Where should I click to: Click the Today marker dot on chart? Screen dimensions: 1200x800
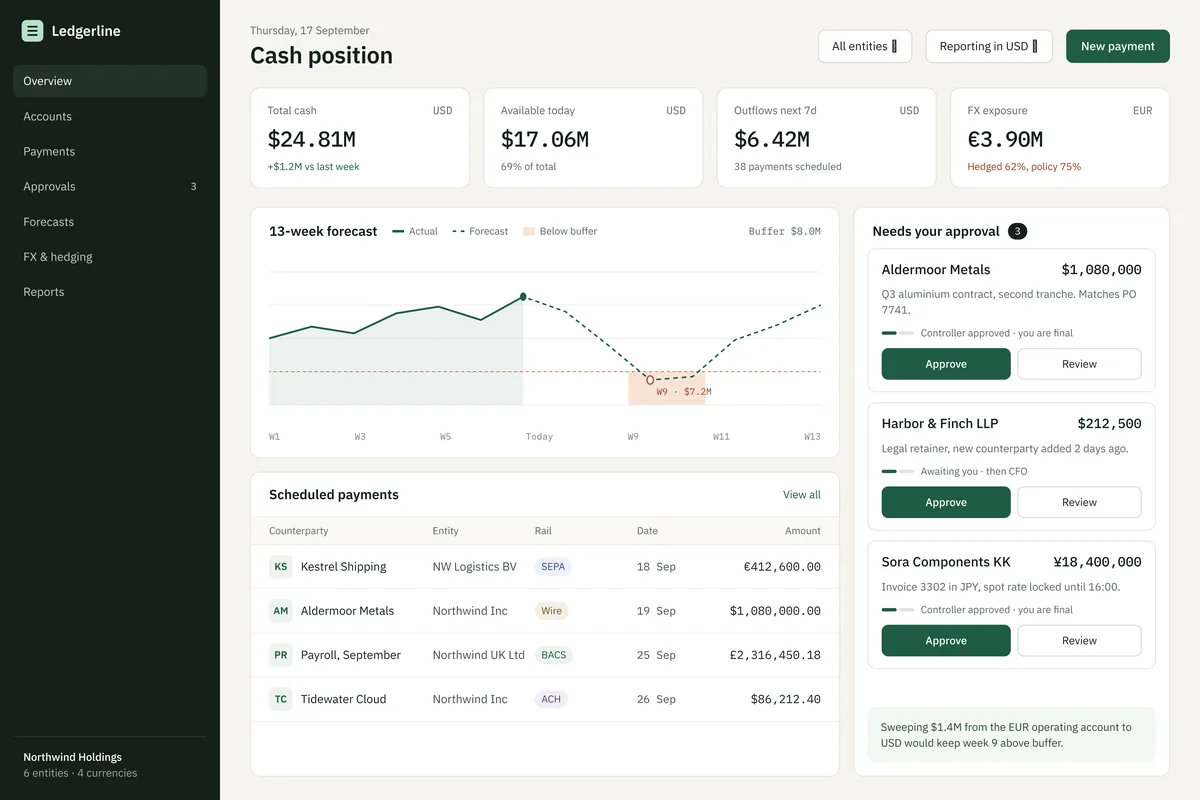[523, 297]
